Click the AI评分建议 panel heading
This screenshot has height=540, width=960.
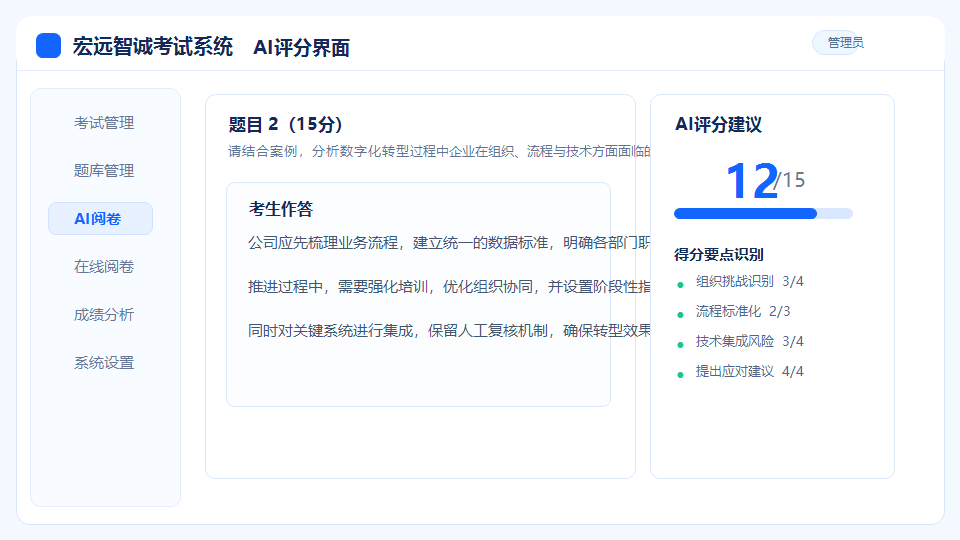pyautogui.click(x=718, y=125)
